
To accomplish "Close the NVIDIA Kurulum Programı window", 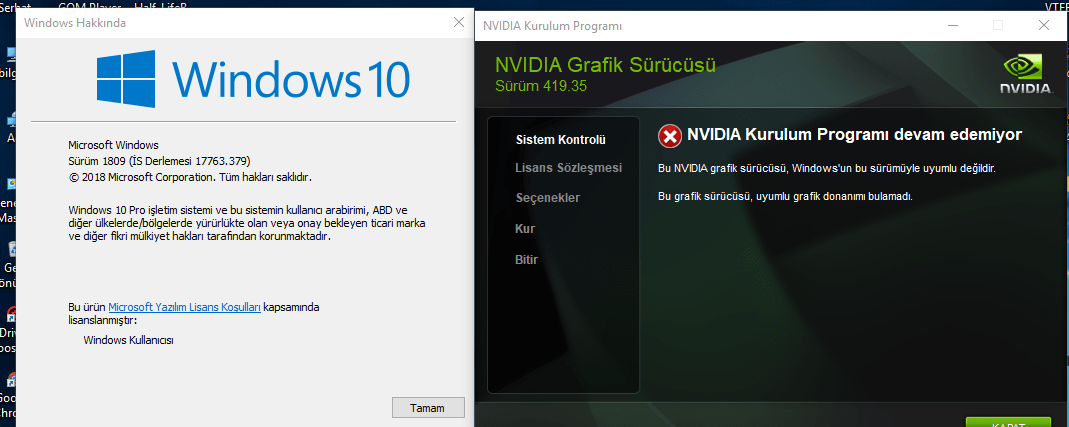I will [x=1043, y=26].
